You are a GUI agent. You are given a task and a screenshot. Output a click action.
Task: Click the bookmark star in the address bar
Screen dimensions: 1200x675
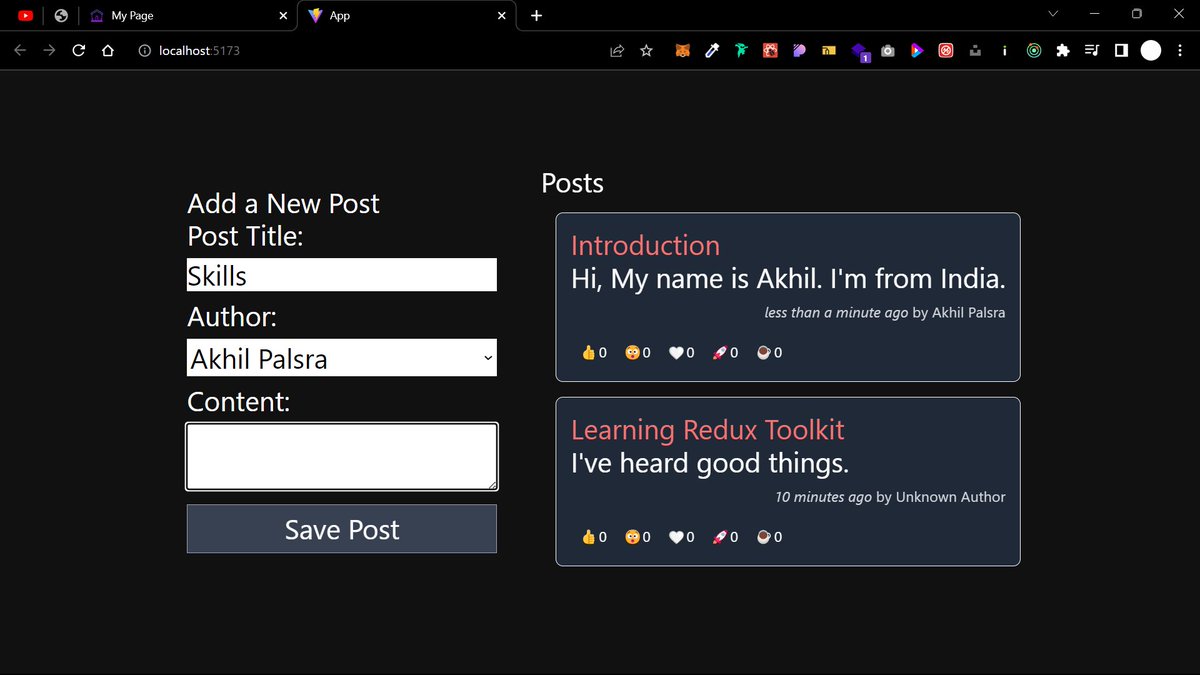tap(646, 50)
